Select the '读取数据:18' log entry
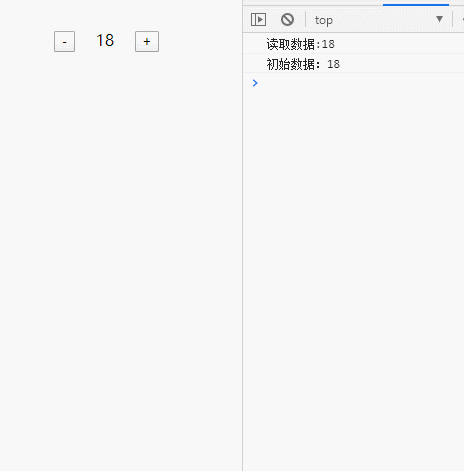Screen dimensions: 464x471 pyautogui.click(x=354, y=44)
